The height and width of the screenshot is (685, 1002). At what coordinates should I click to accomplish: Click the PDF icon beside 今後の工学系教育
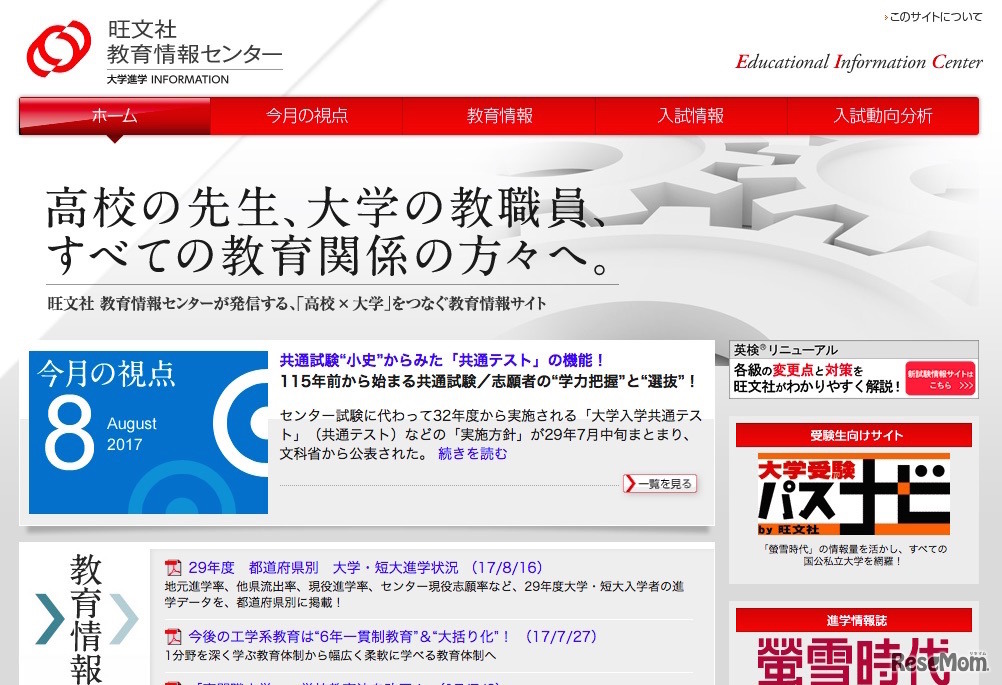click(x=173, y=636)
